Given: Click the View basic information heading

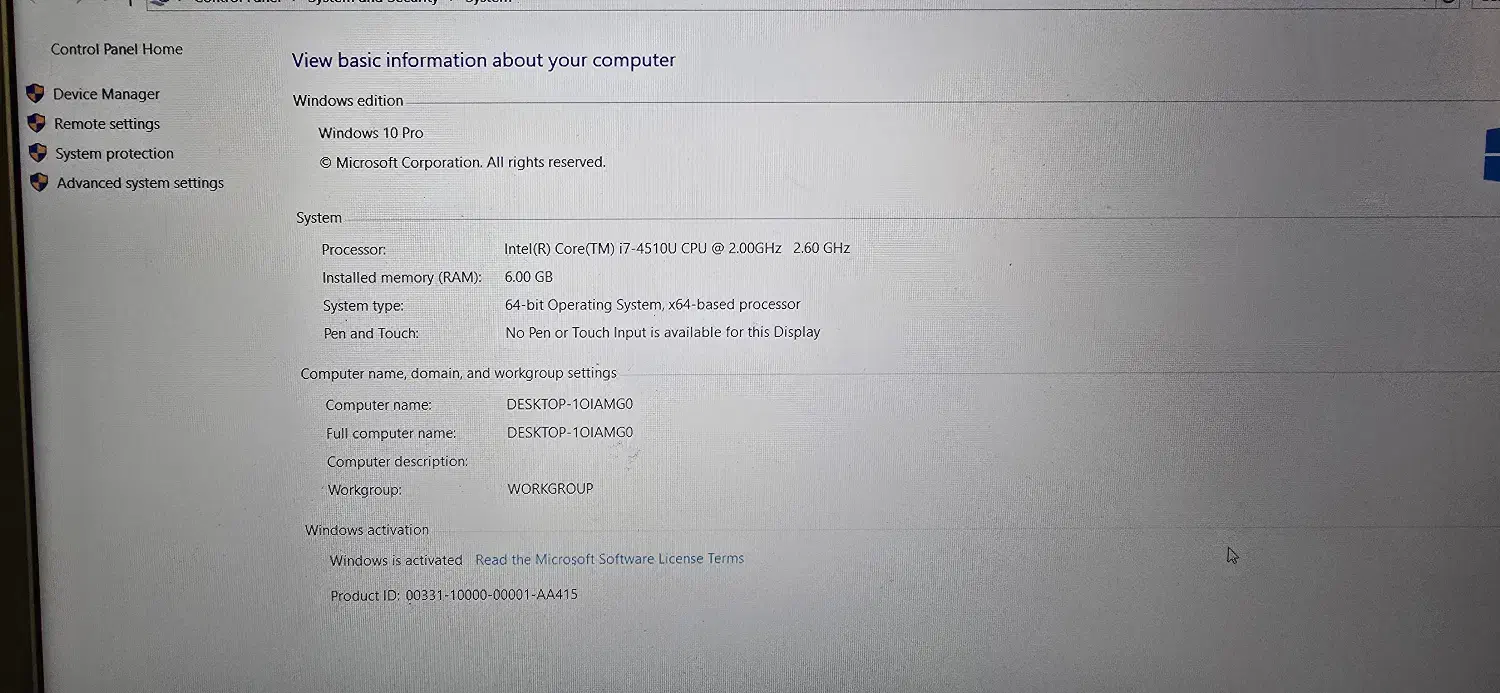Looking at the screenshot, I should click(x=484, y=60).
